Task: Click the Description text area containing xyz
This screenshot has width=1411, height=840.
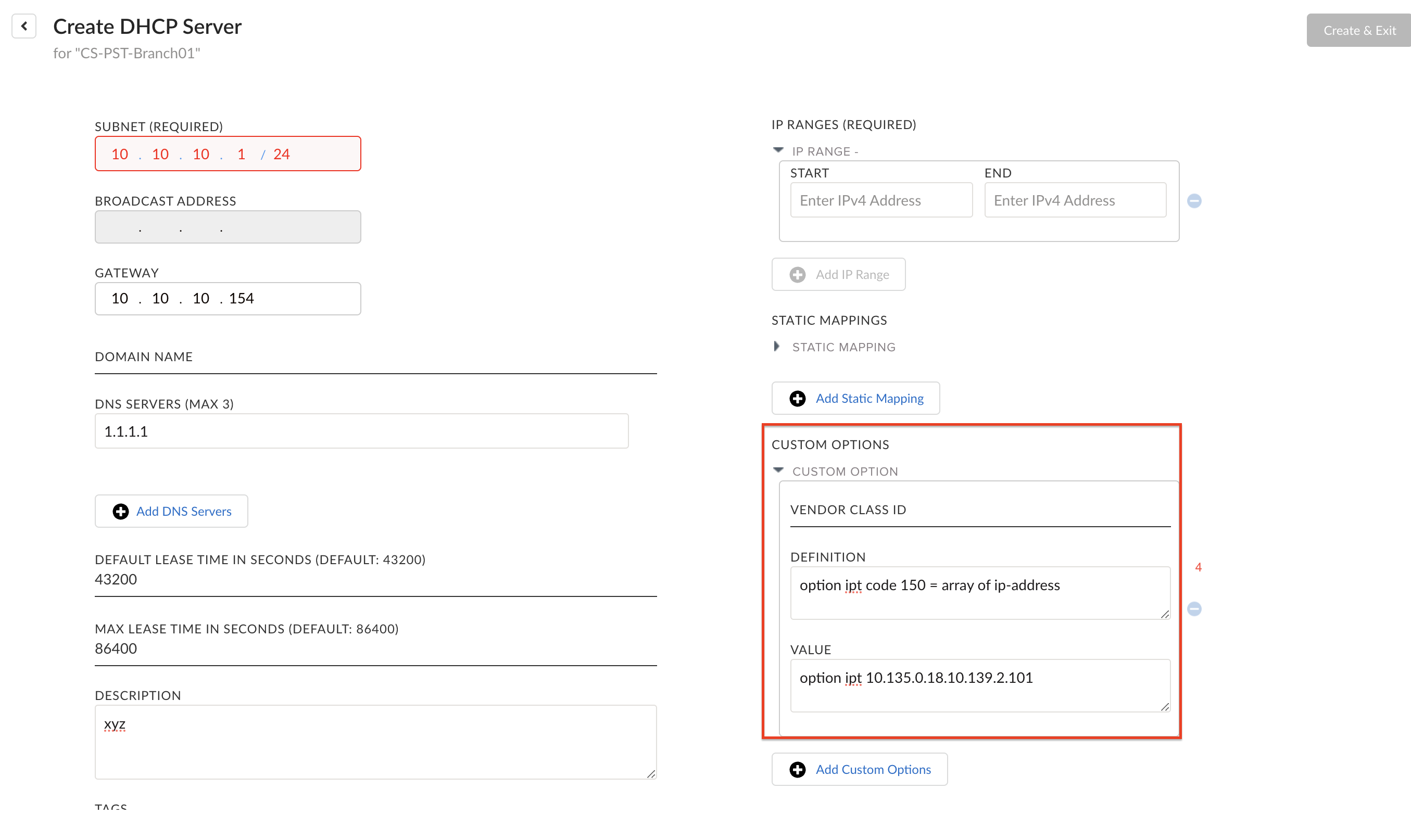Action: (x=375, y=742)
